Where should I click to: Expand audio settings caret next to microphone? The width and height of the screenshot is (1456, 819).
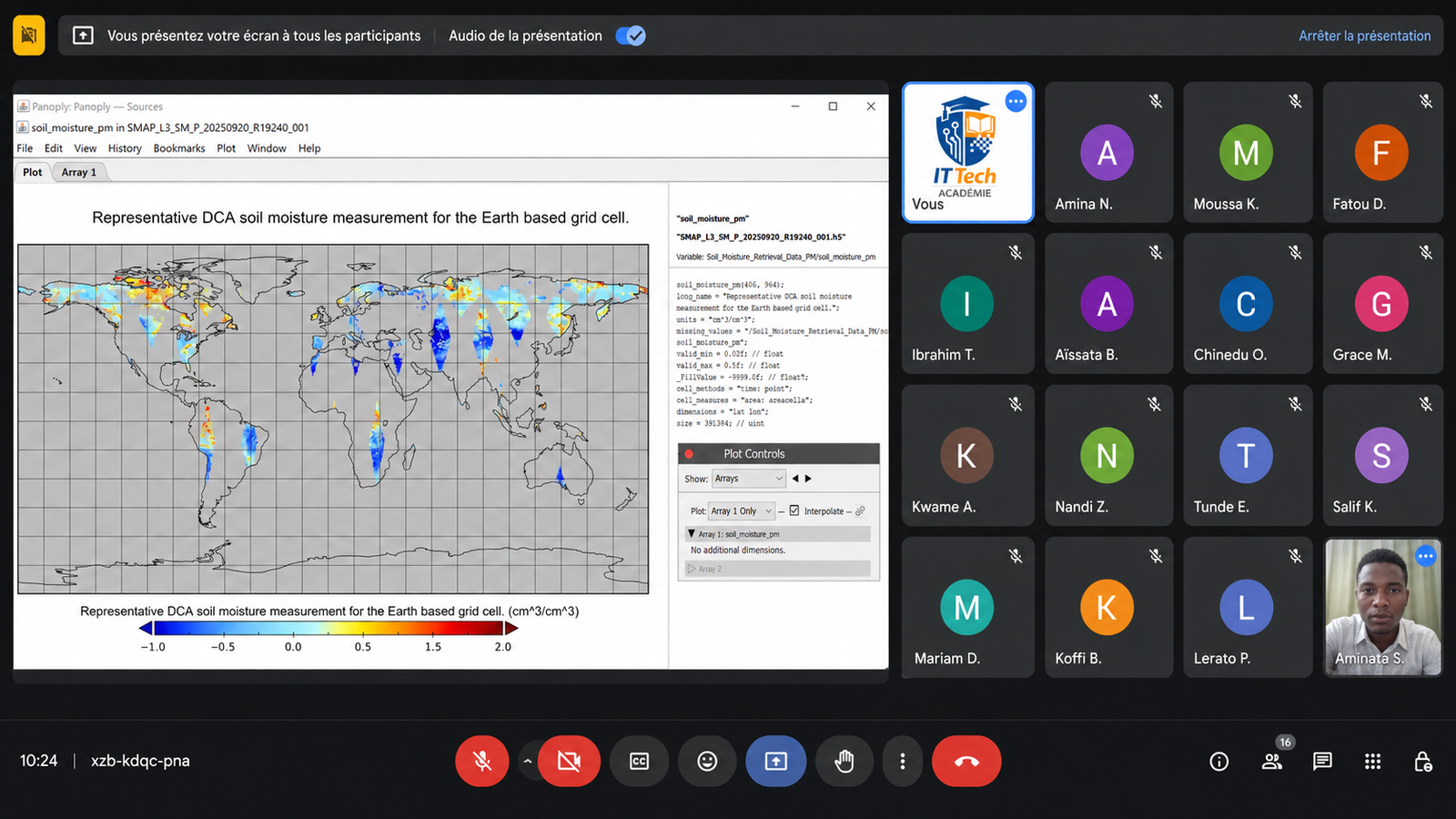pyautogui.click(x=527, y=761)
